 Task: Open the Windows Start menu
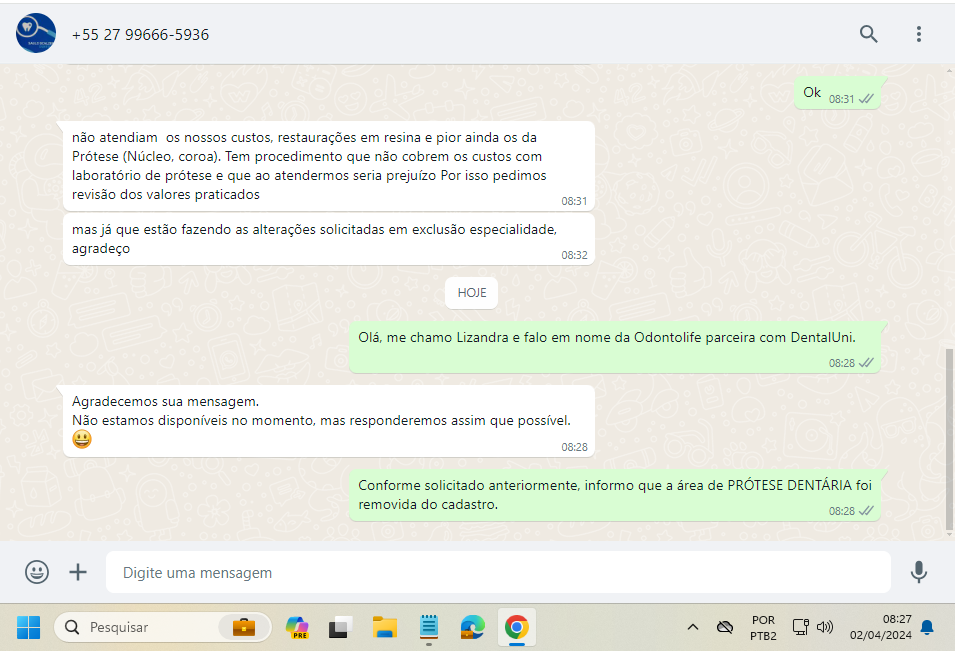click(x=28, y=627)
